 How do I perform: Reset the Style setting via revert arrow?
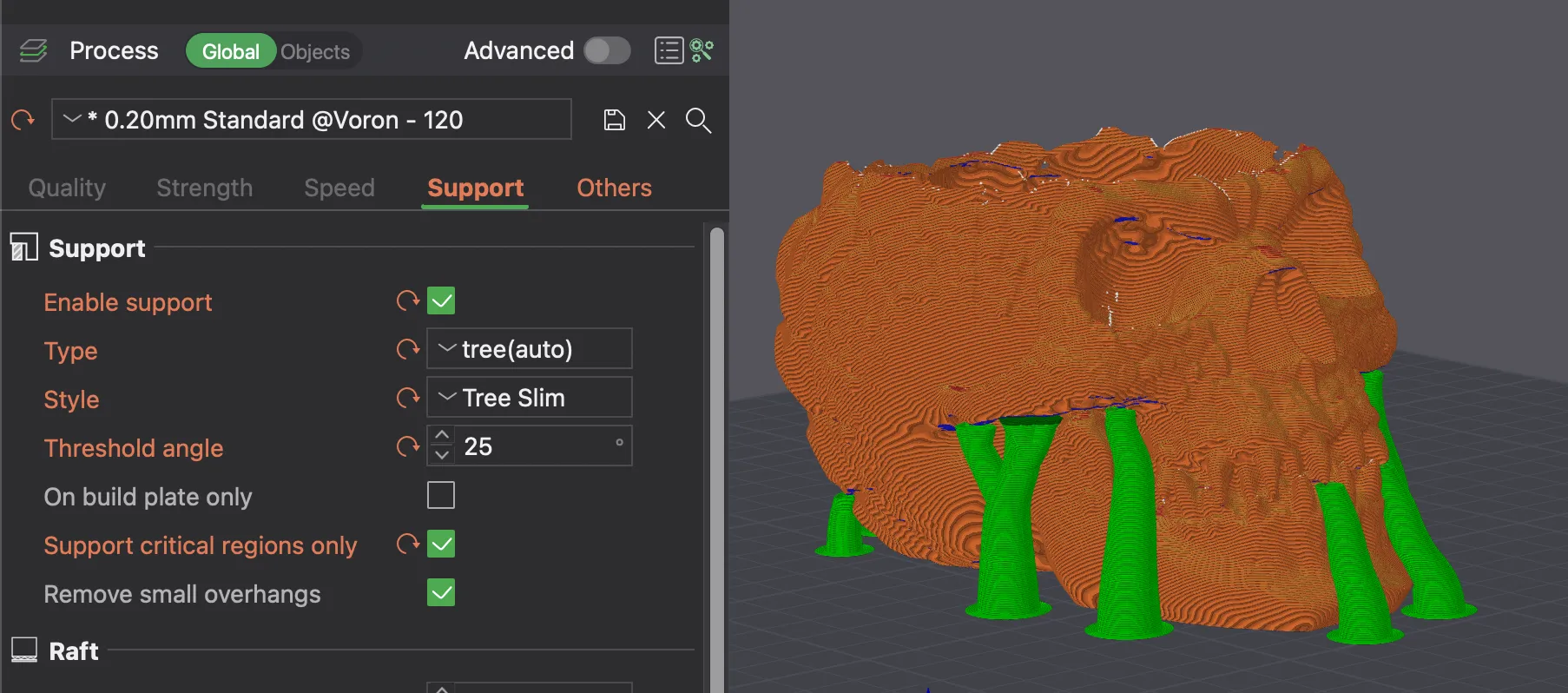point(407,399)
